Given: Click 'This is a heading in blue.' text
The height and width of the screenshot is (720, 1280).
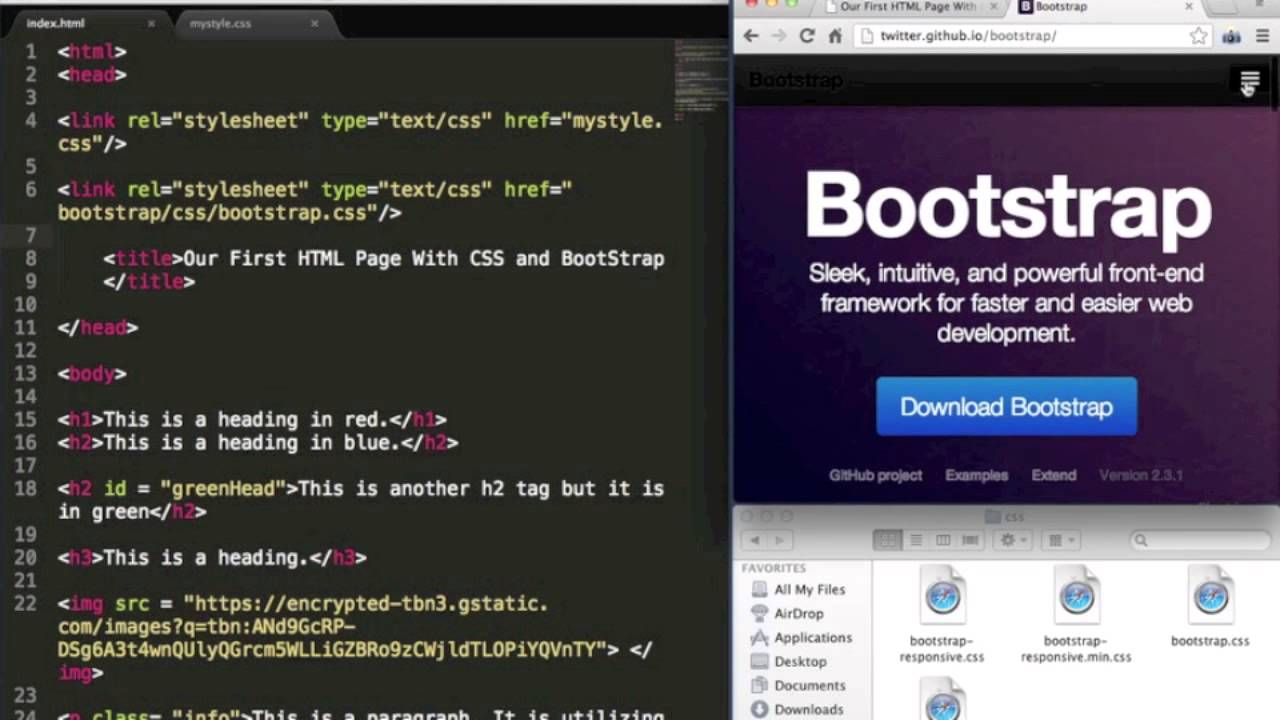Looking at the screenshot, I should pos(252,442).
